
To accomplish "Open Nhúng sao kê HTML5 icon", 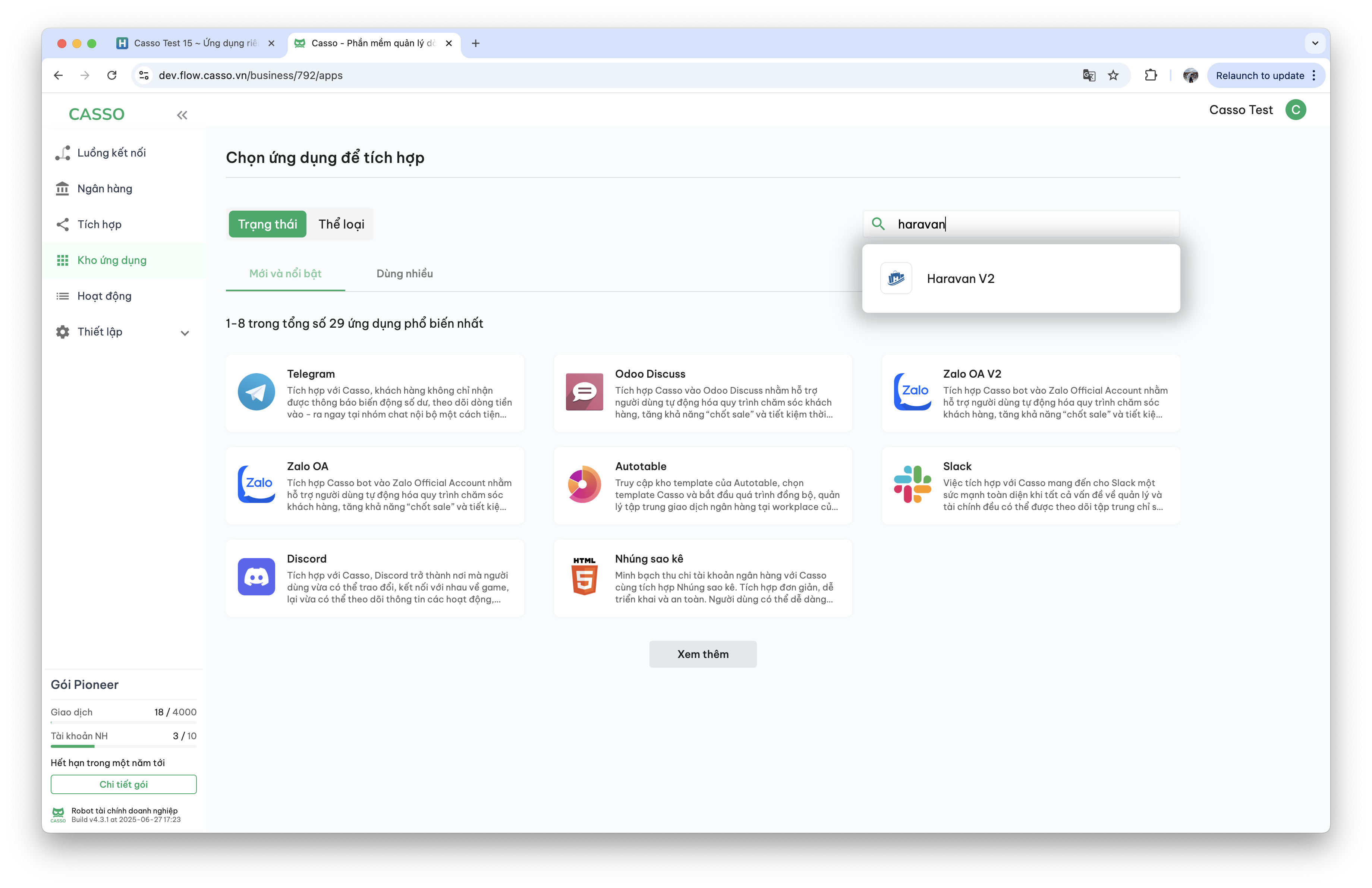I will click(x=584, y=576).
